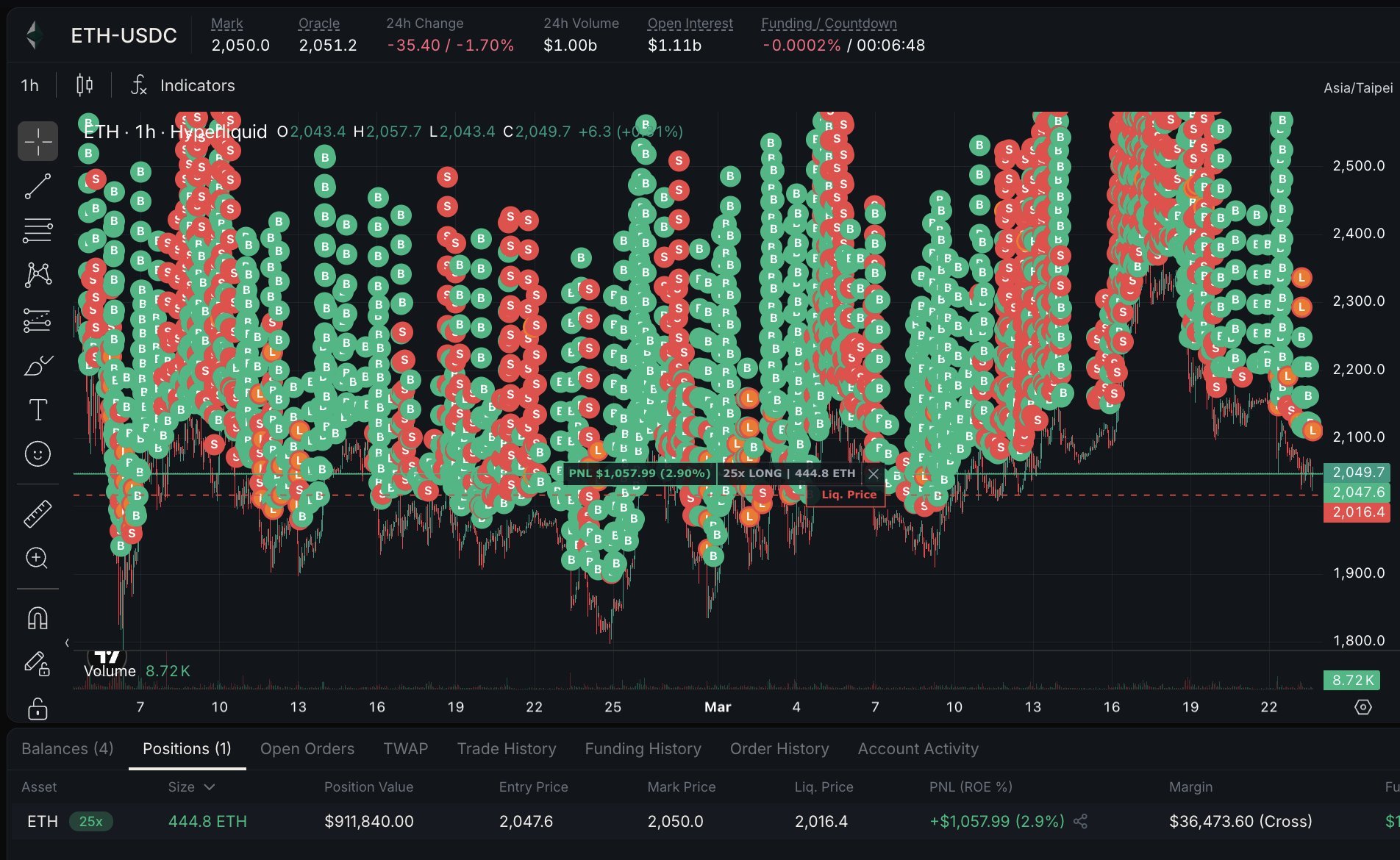1400x860 pixels.
Task: Open the Indicators panel
Action: 183,85
